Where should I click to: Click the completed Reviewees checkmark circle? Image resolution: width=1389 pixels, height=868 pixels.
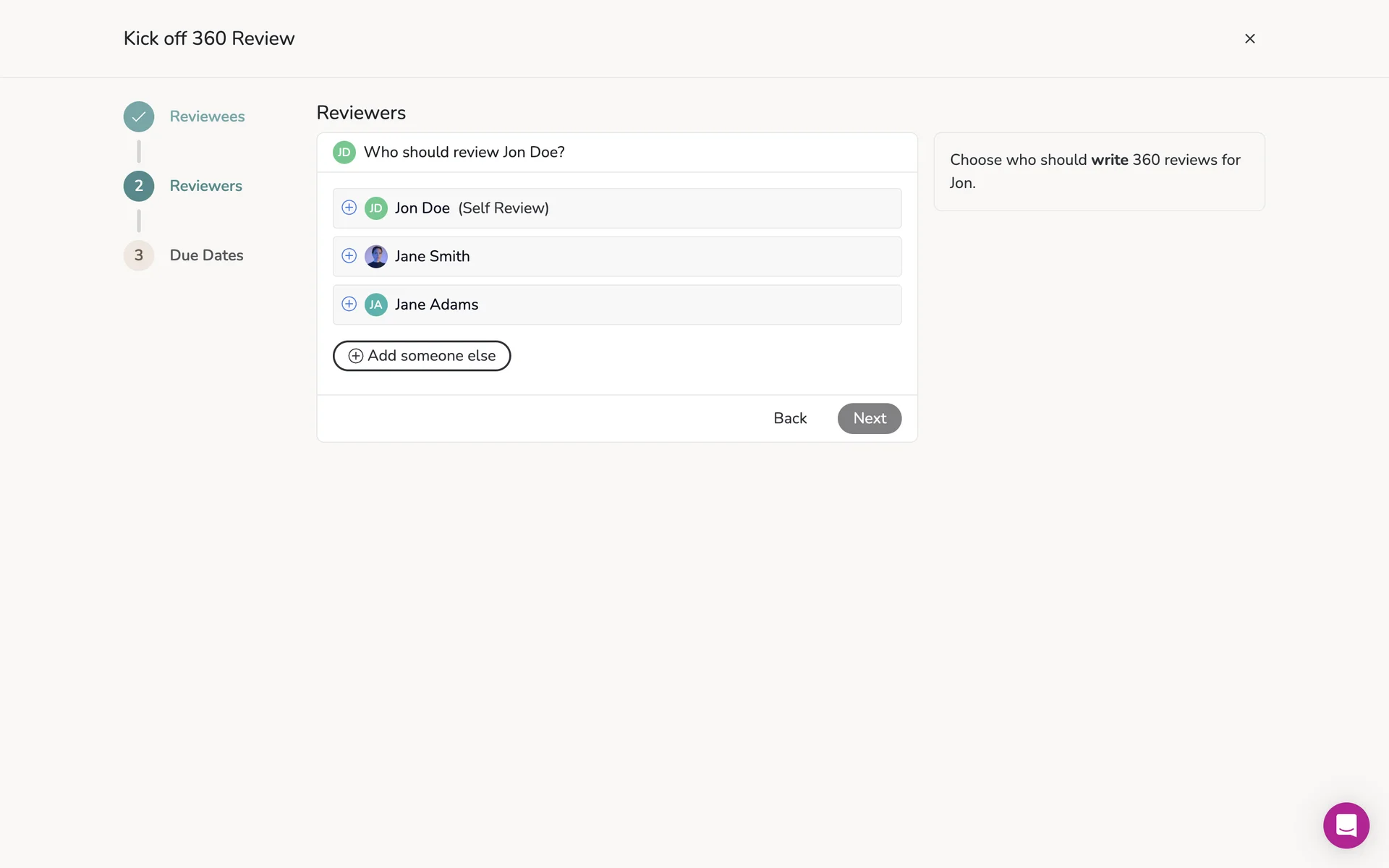click(x=139, y=116)
